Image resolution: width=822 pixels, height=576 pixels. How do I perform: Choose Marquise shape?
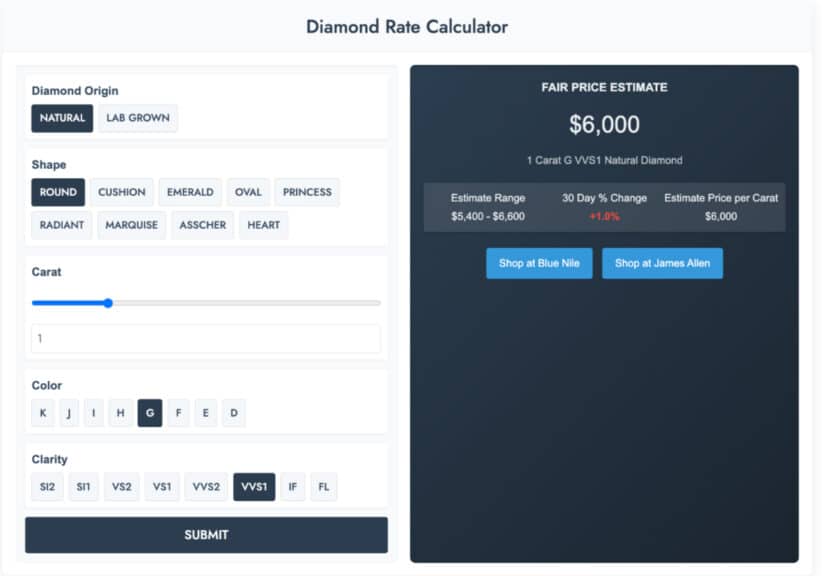pos(131,225)
